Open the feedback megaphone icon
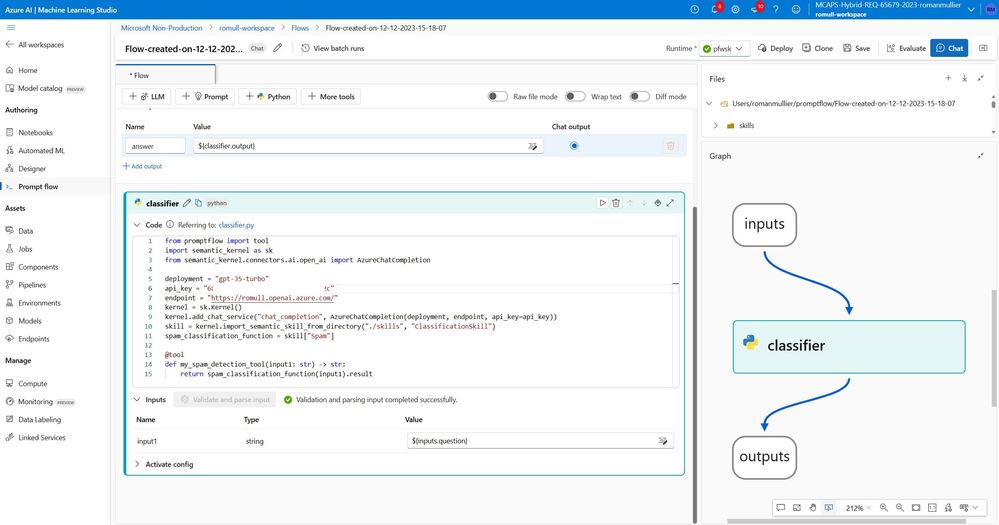999x525 pixels. 756,10
